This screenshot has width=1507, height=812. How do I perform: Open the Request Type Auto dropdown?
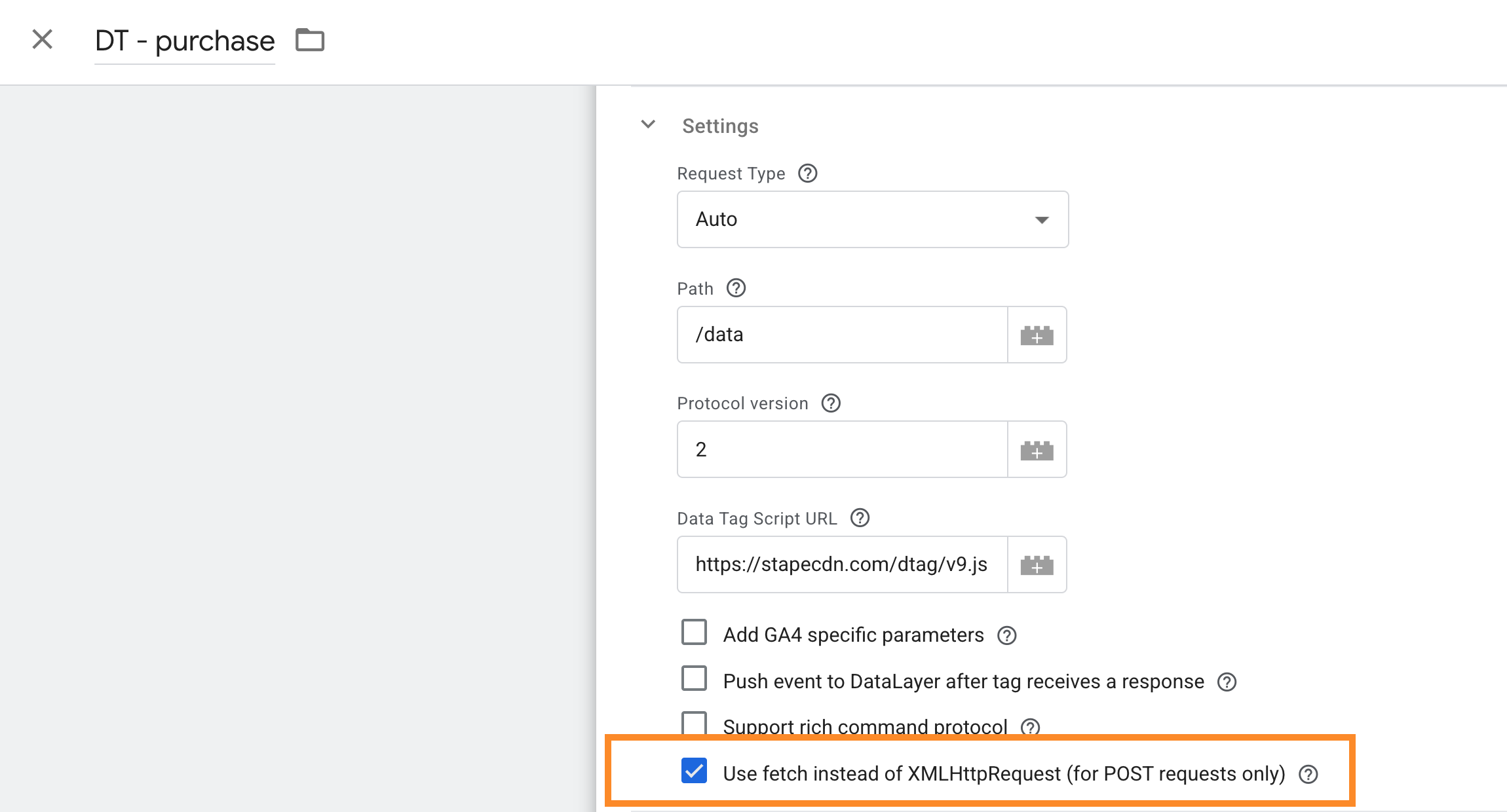click(x=872, y=219)
